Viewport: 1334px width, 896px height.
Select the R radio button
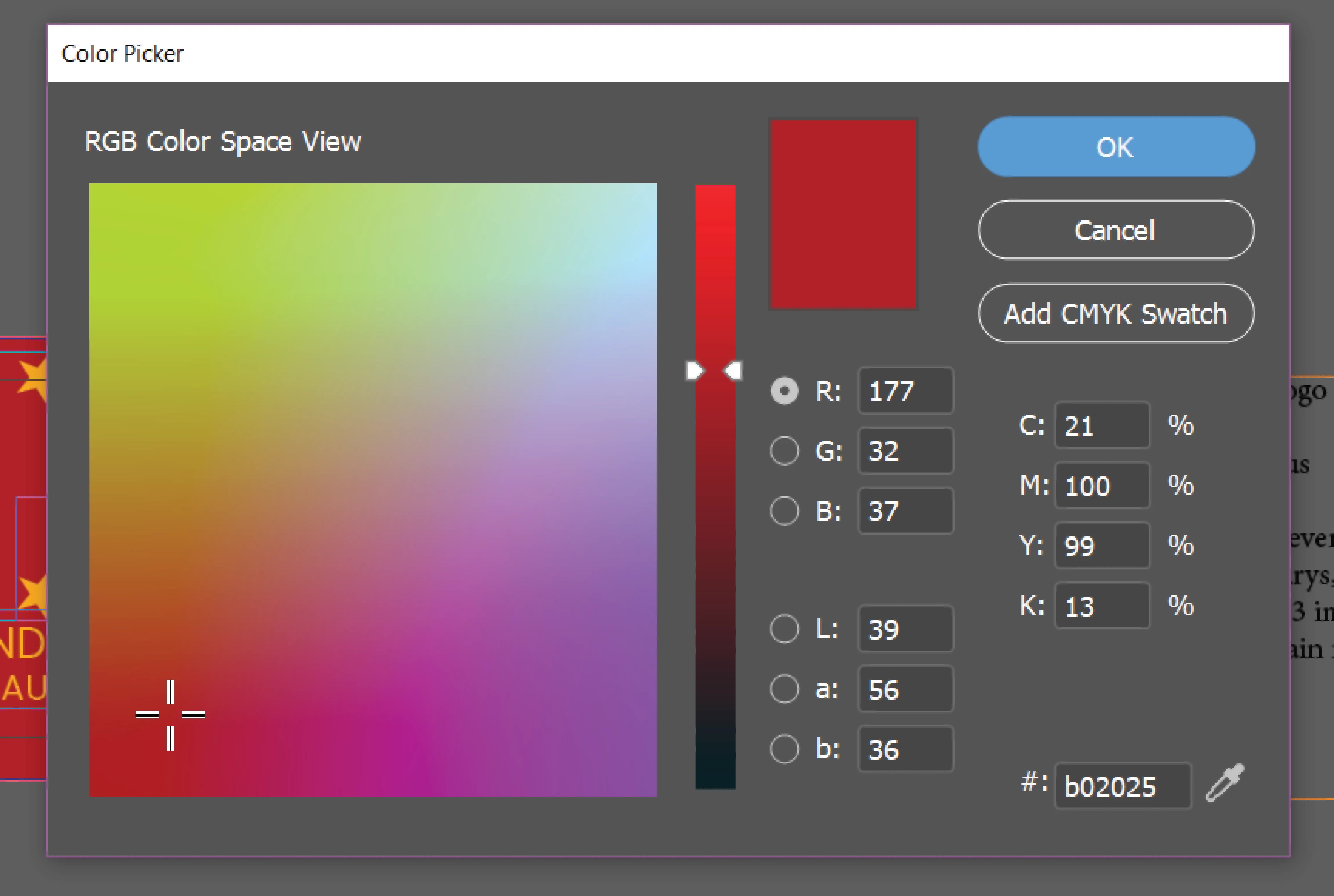tap(784, 391)
